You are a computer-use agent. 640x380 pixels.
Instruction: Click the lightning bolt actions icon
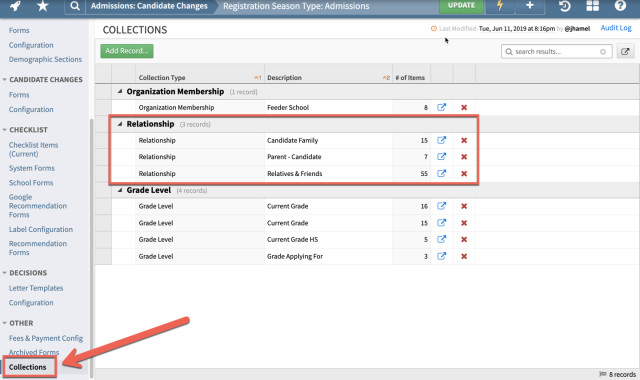click(500, 6)
